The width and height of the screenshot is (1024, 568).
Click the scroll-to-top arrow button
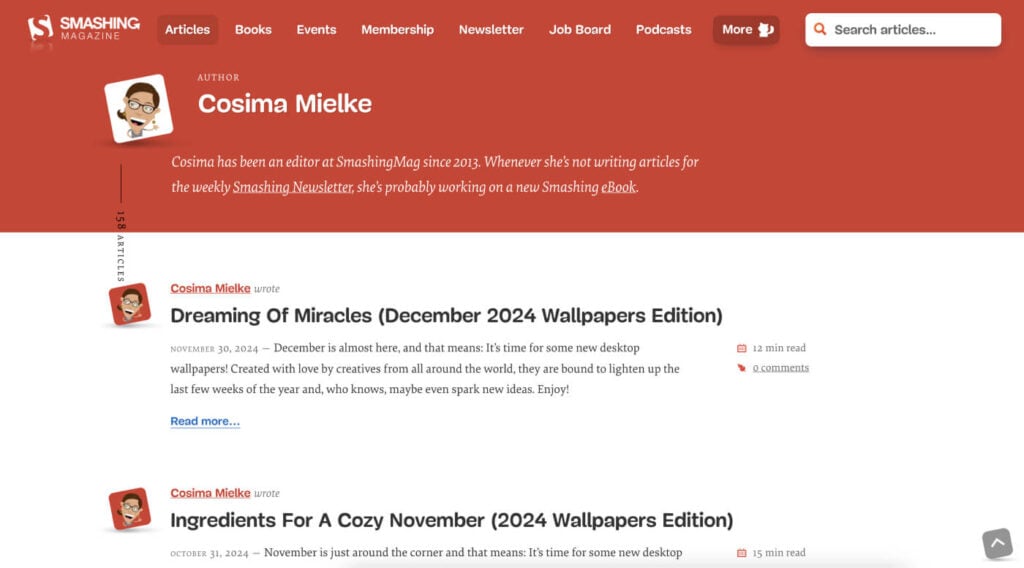tap(997, 543)
